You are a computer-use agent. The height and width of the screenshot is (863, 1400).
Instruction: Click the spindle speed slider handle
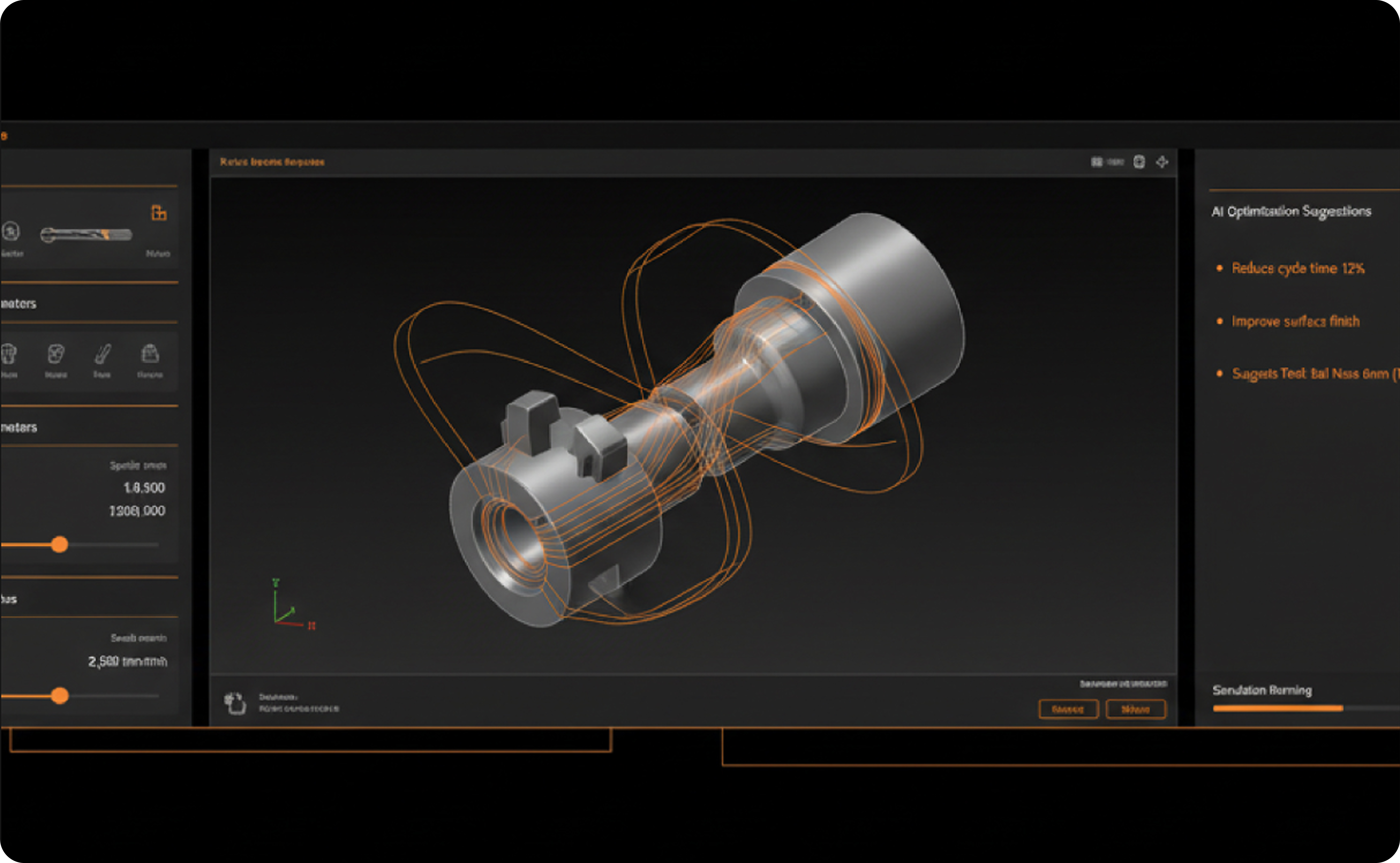(59, 545)
